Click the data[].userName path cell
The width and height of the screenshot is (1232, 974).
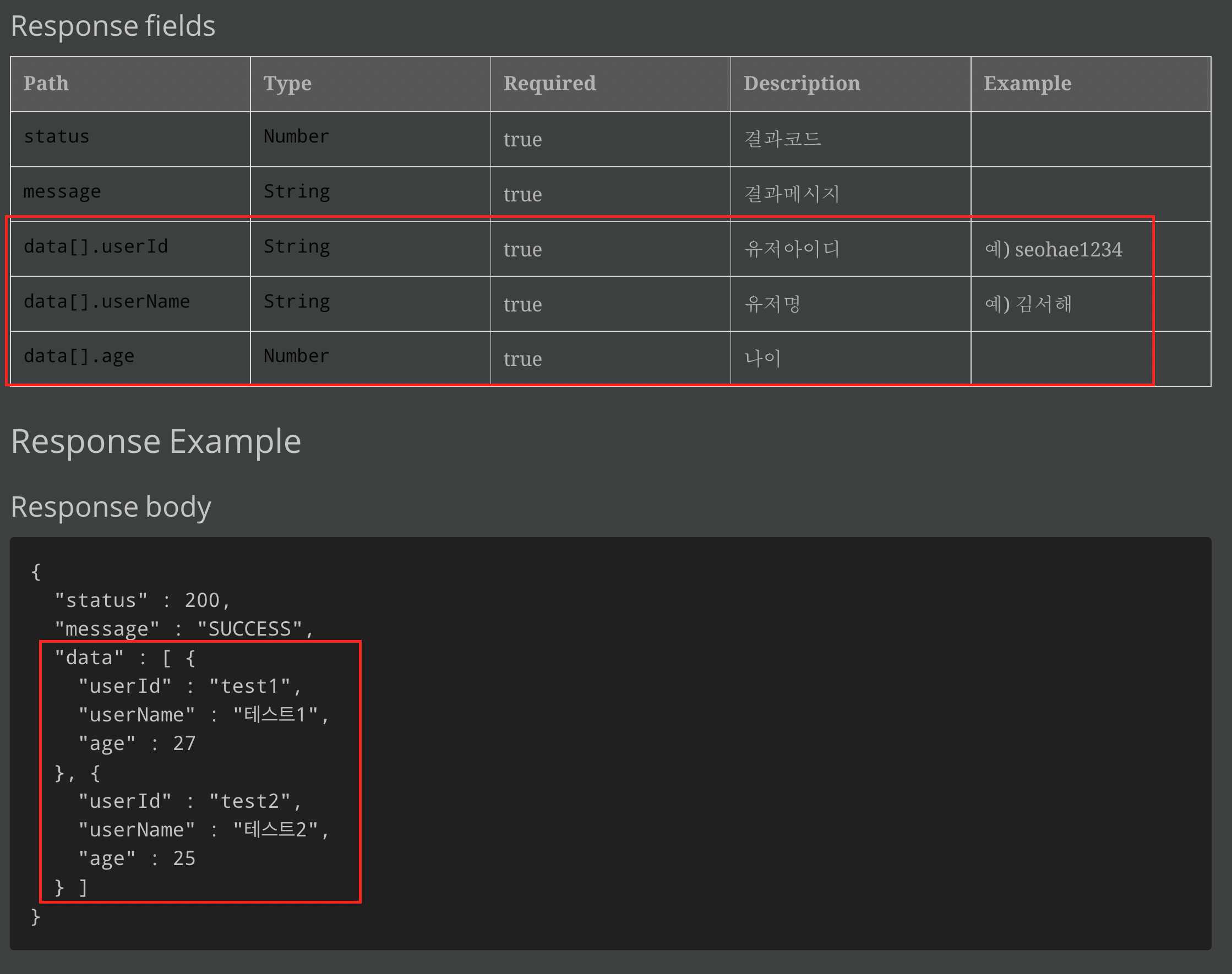click(107, 302)
